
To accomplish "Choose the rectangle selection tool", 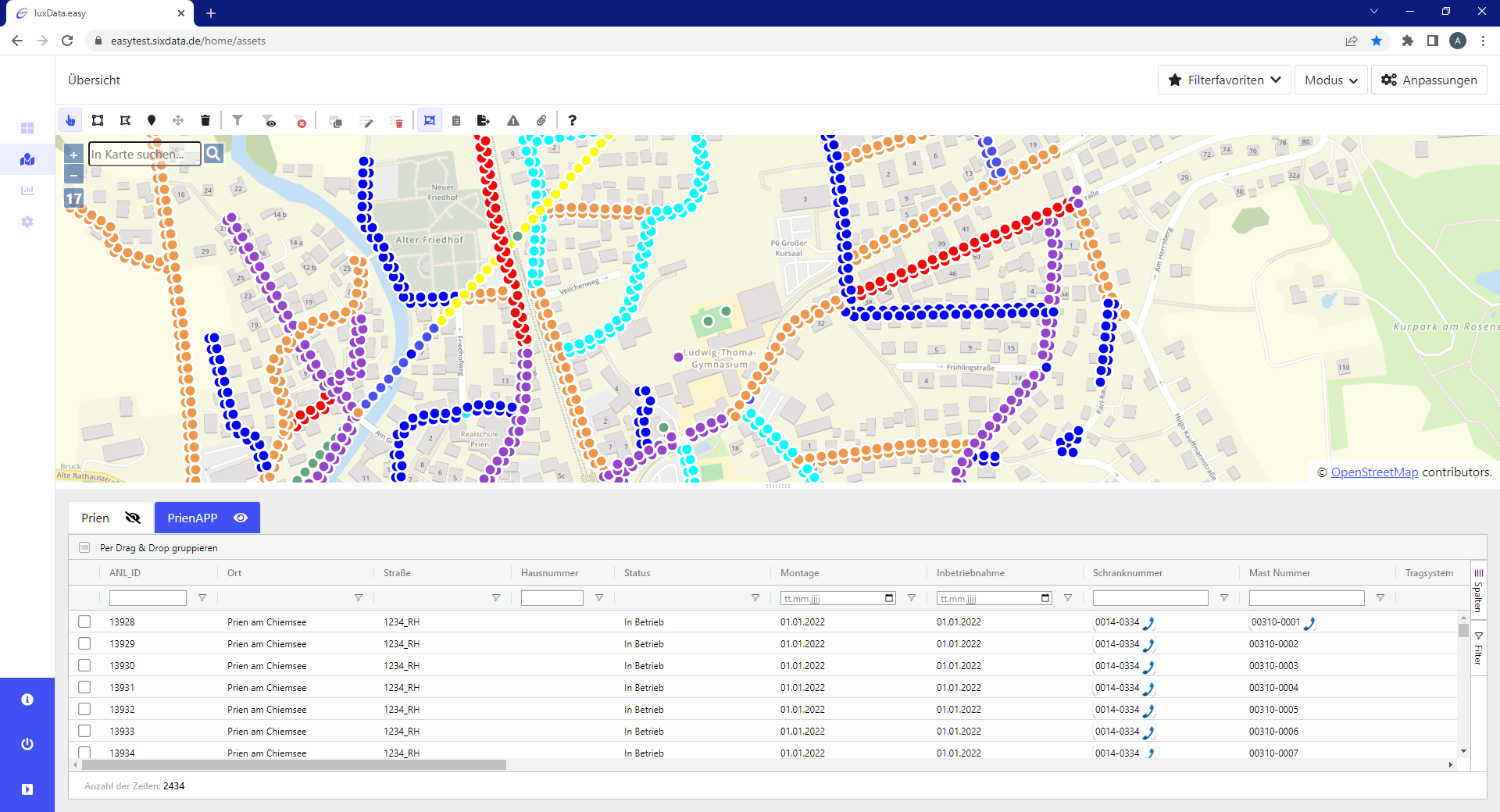I will point(98,120).
